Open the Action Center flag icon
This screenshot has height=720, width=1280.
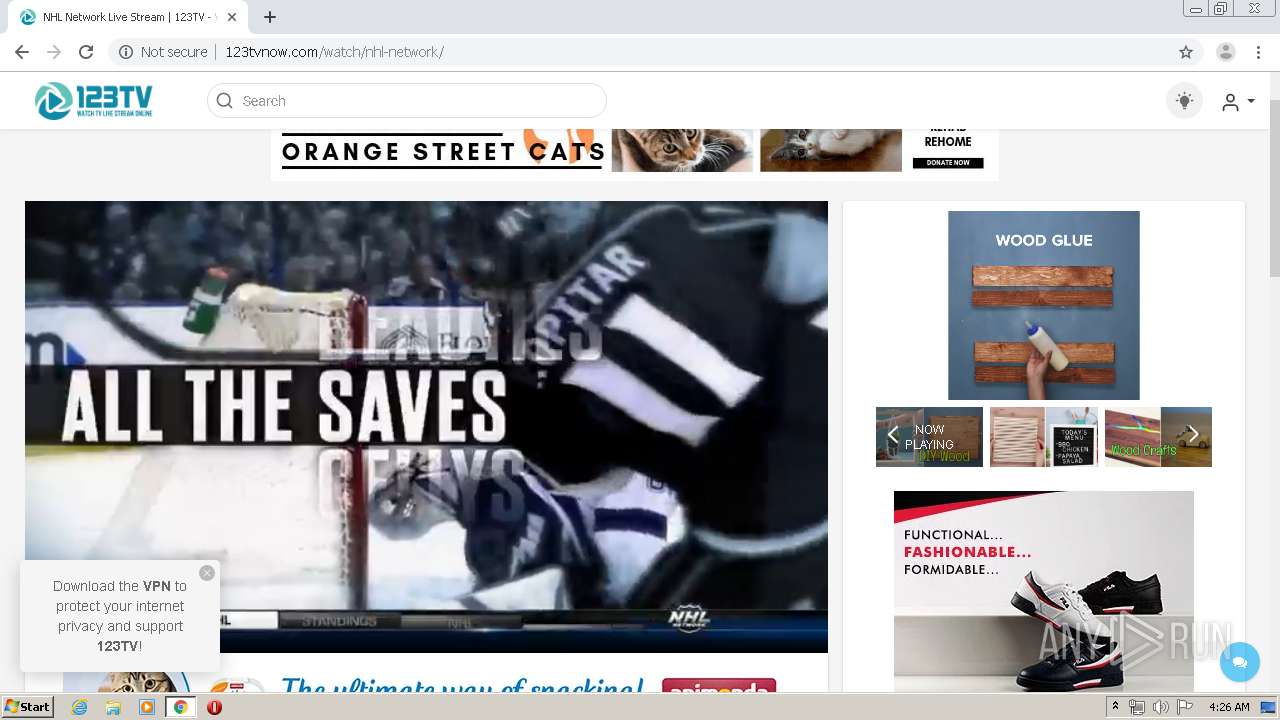click(x=1185, y=707)
